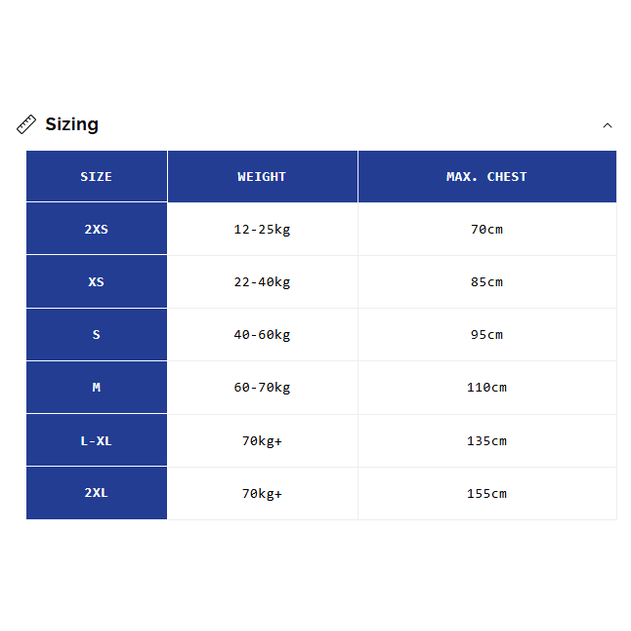This screenshot has height=631, width=631.
Task: Select the 2XL size row label
Action: 96,493
